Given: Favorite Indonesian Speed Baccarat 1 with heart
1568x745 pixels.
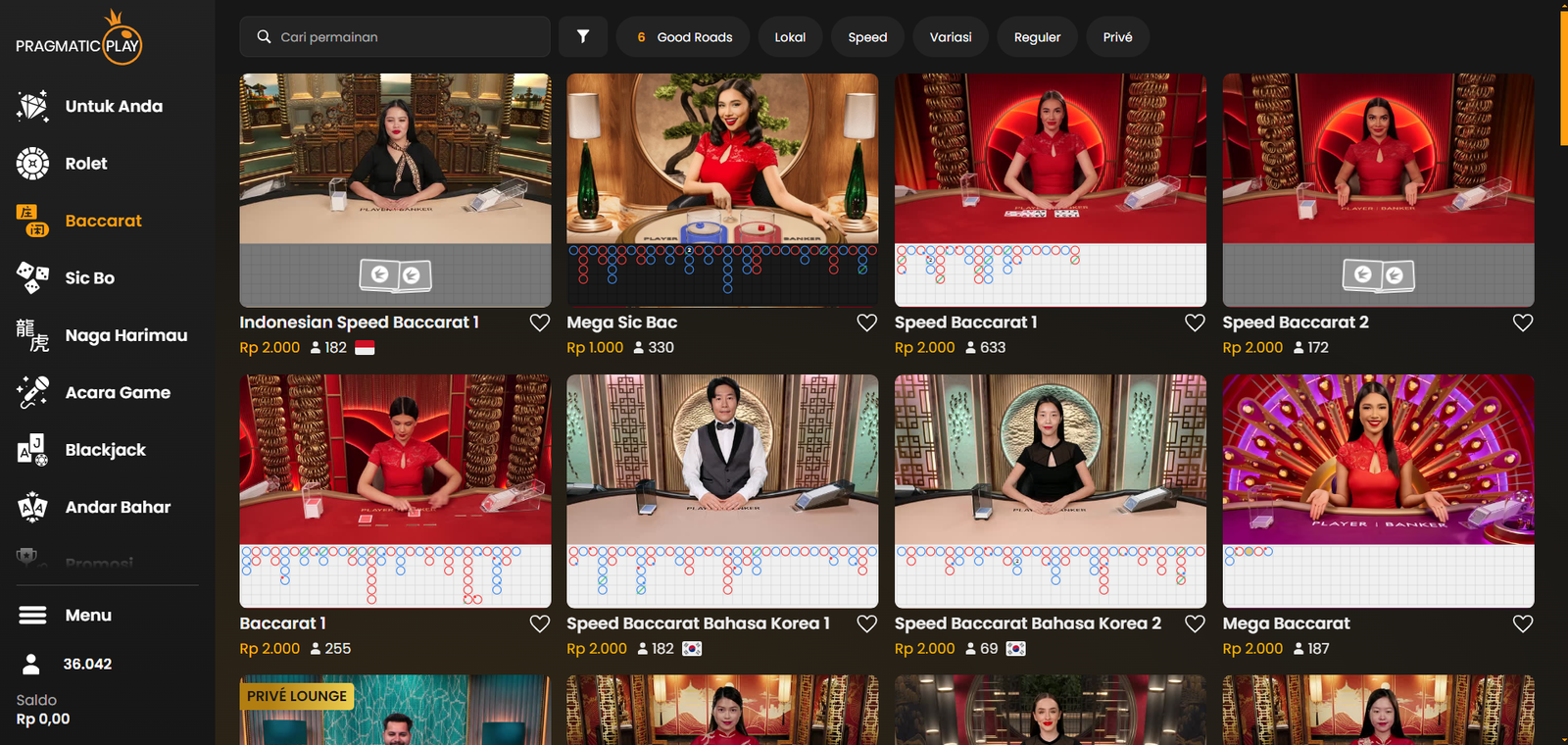Looking at the screenshot, I should pos(539,323).
